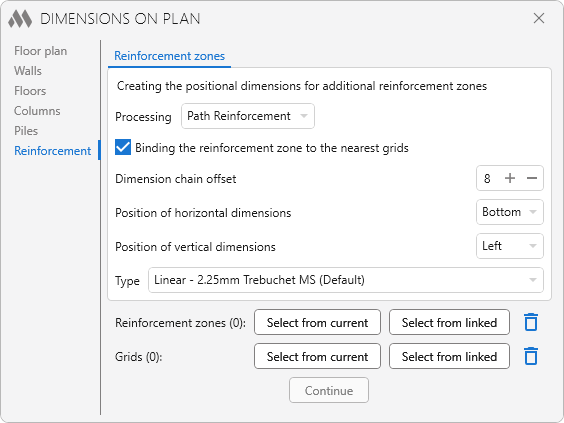This screenshot has width=564, height=423.
Task: Select reinforcement zones from current model
Action: tap(317, 322)
